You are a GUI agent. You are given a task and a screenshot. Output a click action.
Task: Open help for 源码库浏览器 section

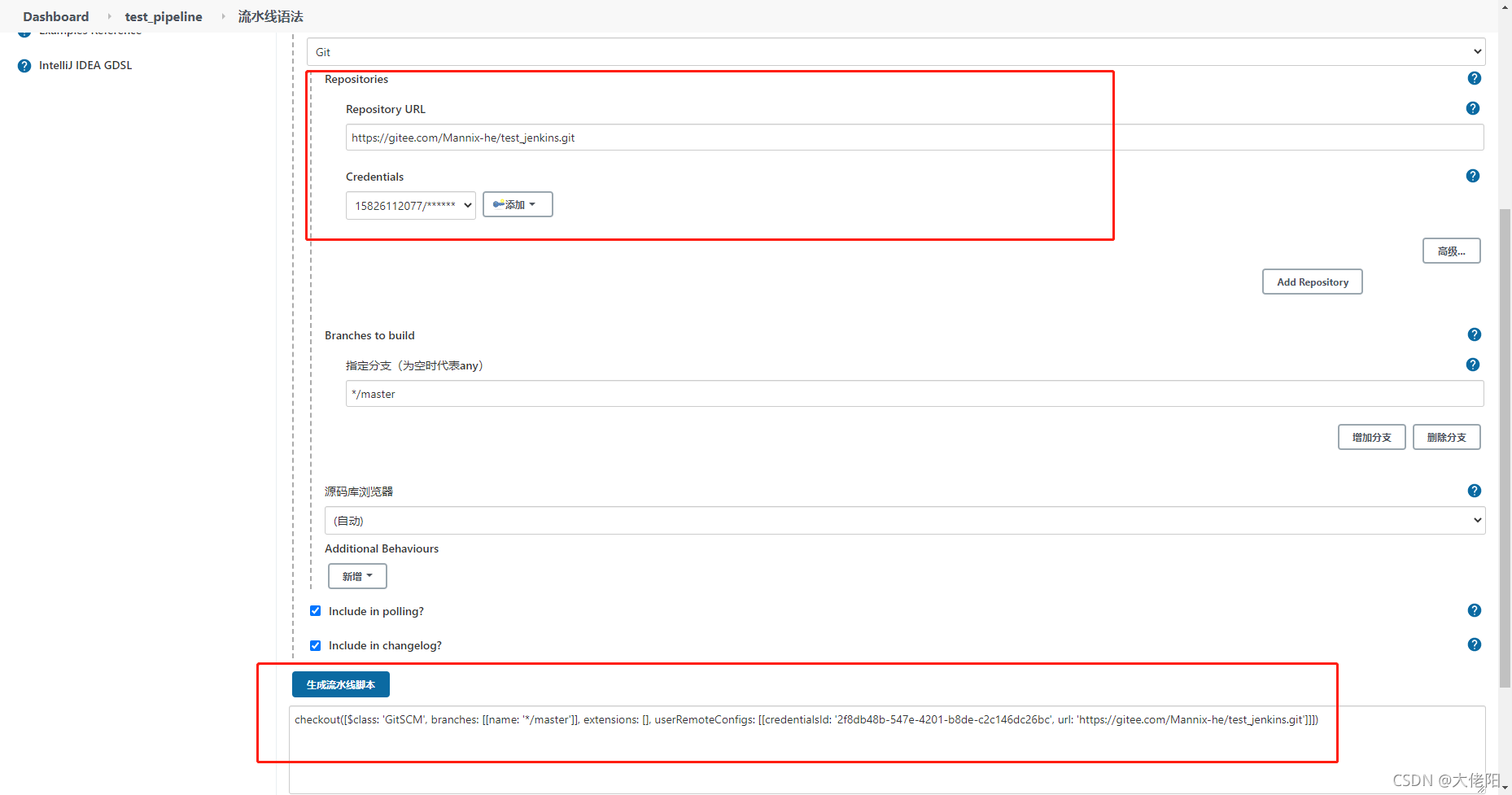tap(1474, 491)
